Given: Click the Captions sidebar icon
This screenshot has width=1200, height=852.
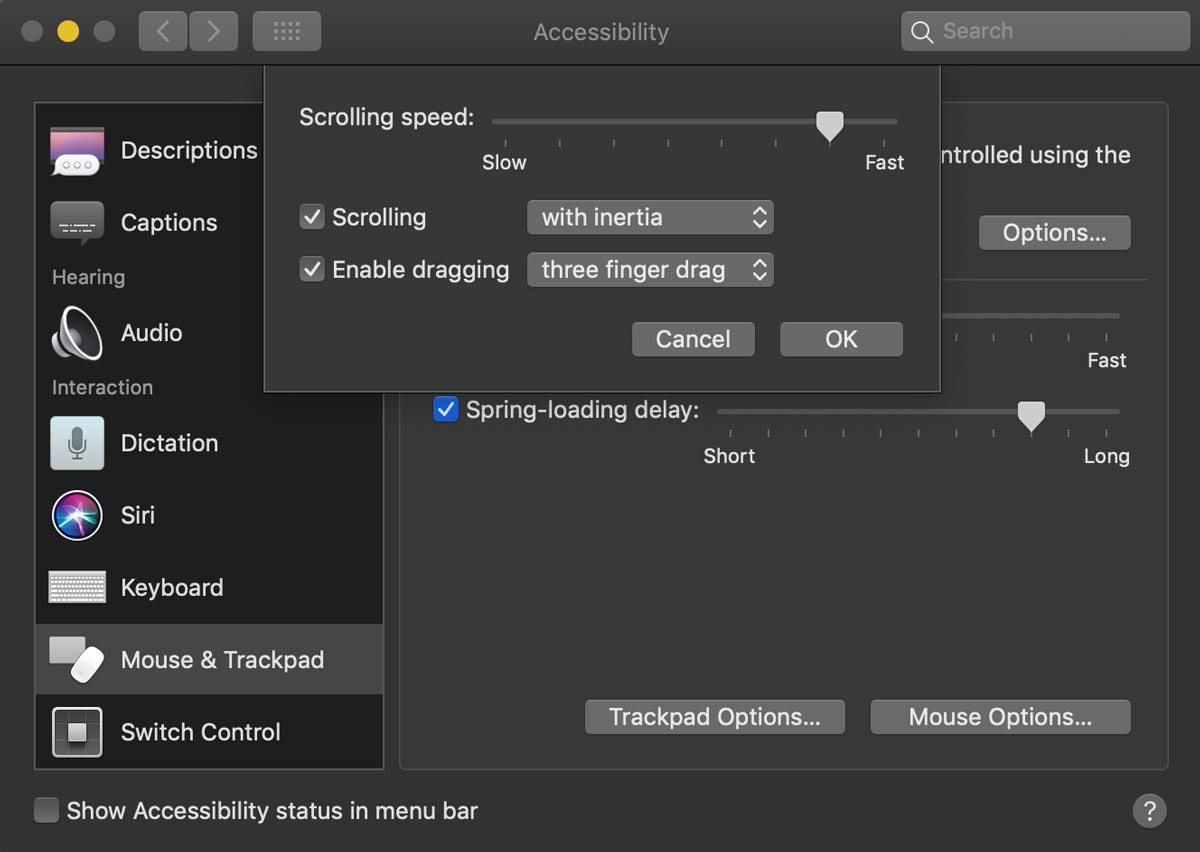Looking at the screenshot, I should click(x=77, y=223).
